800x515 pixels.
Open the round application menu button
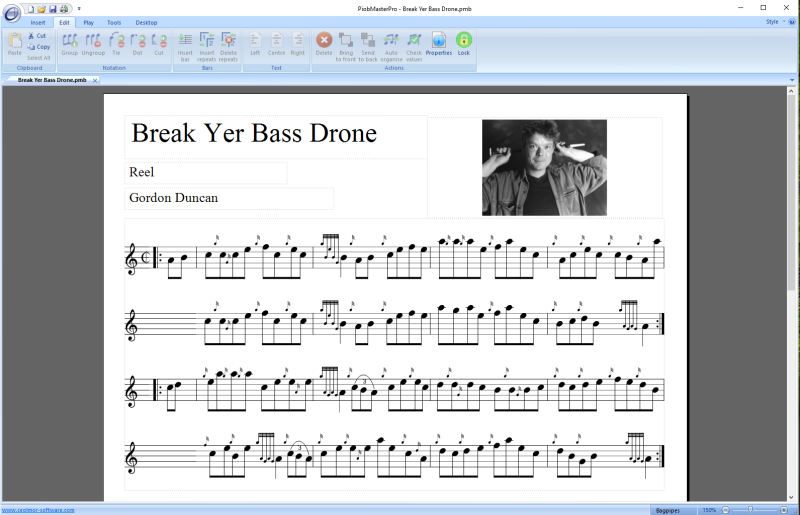[x=12, y=13]
